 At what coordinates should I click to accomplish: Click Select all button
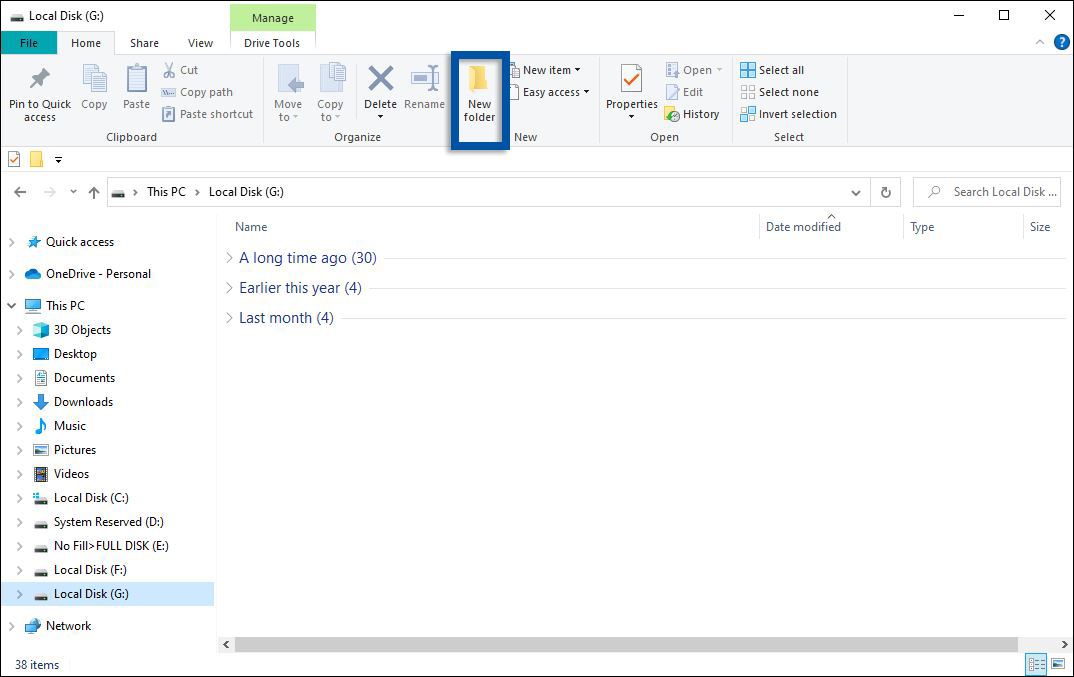pyautogui.click(x=772, y=70)
